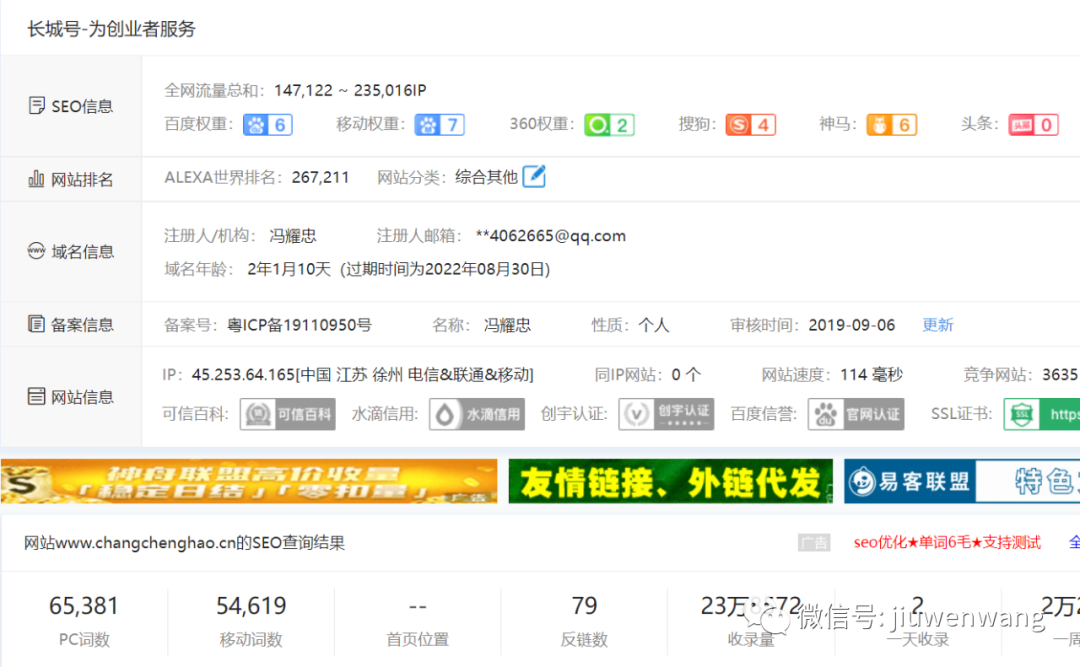Viewport: 1080px width, 667px height.
Task: Open the 可信百科 certification badge
Action: [288, 414]
